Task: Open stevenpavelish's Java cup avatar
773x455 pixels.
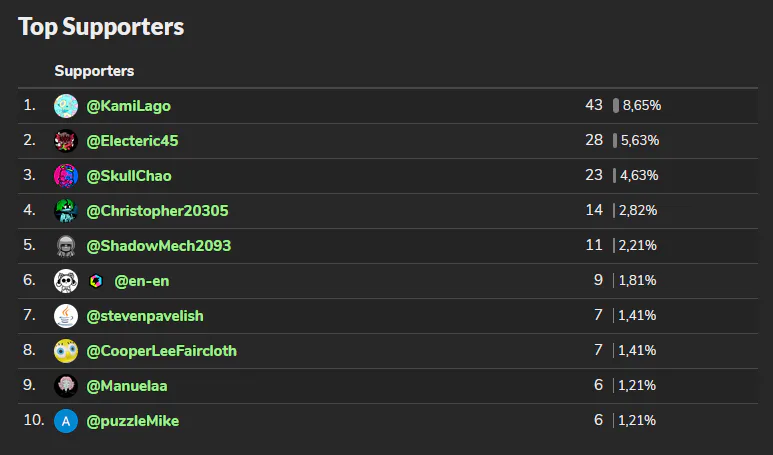Action: (66, 316)
